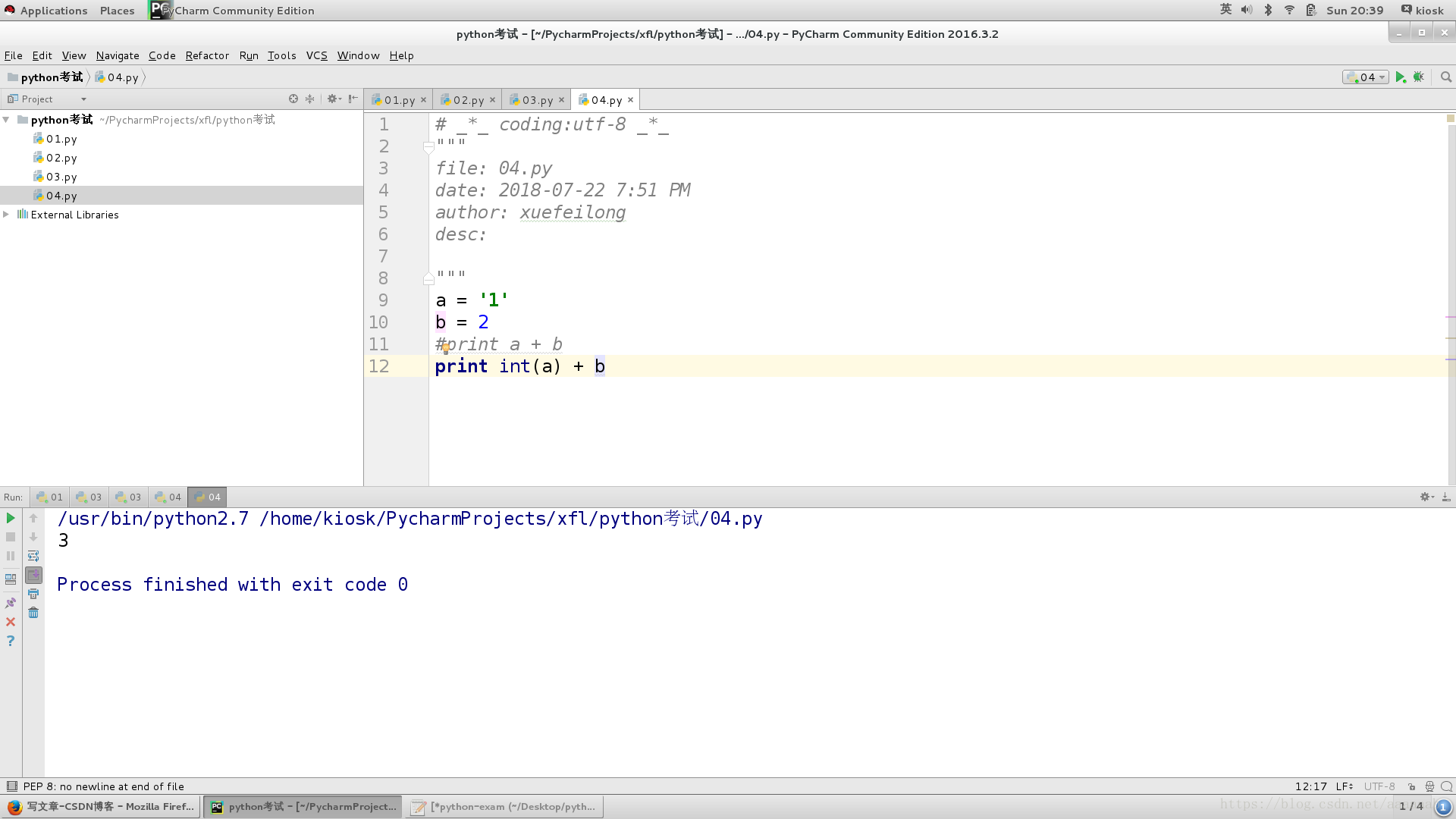Click the Scroll up arrow in Run panel
This screenshot has height=819, width=1456.
click(33, 517)
